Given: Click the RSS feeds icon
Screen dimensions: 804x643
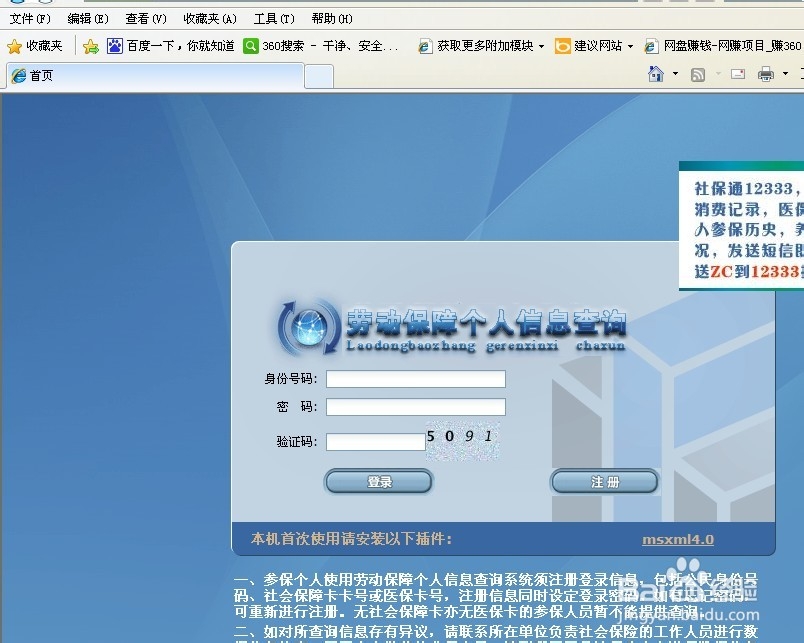Looking at the screenshot, I should 698,75.
